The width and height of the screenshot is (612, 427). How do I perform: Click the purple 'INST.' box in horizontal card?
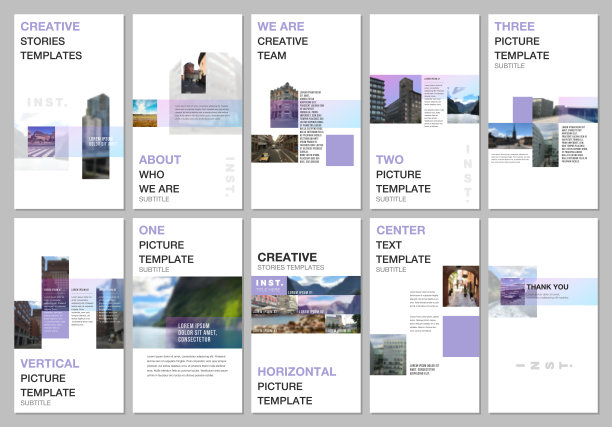click(x=269, y=286)
